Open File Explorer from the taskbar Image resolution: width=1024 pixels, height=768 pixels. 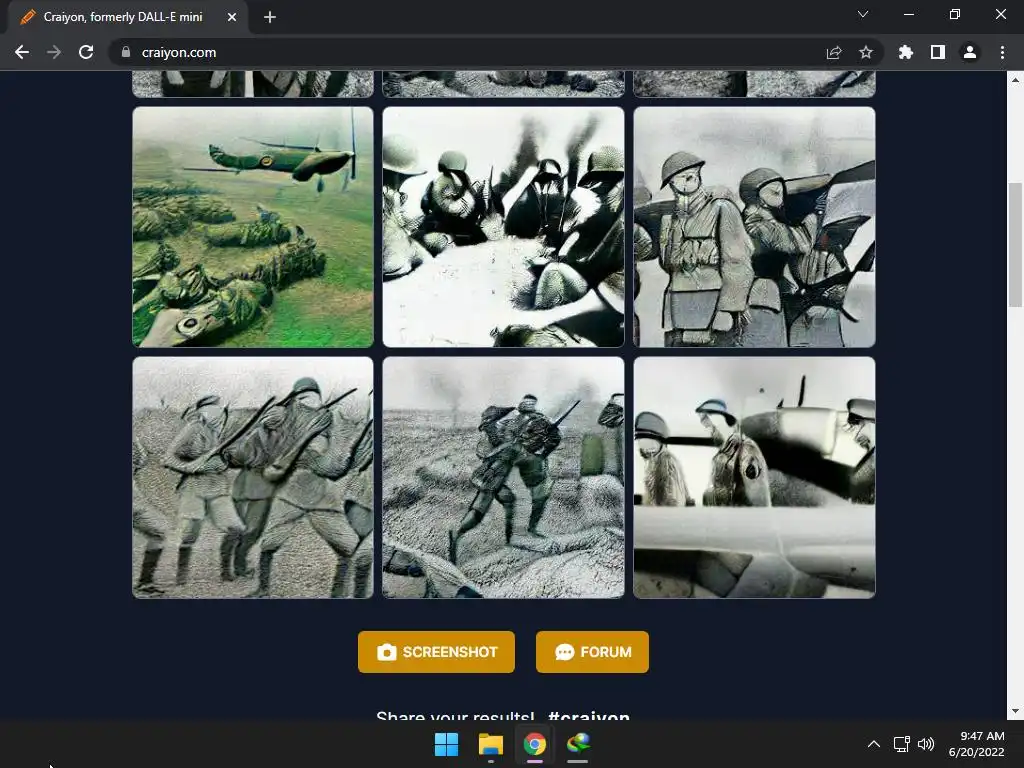490,744
